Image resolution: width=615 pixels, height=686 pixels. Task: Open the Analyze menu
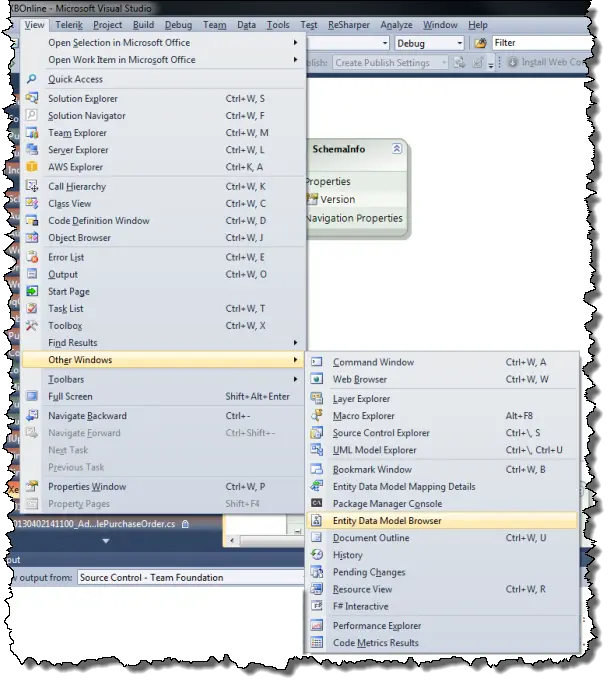pyautogui.click(x=396, y=25)
